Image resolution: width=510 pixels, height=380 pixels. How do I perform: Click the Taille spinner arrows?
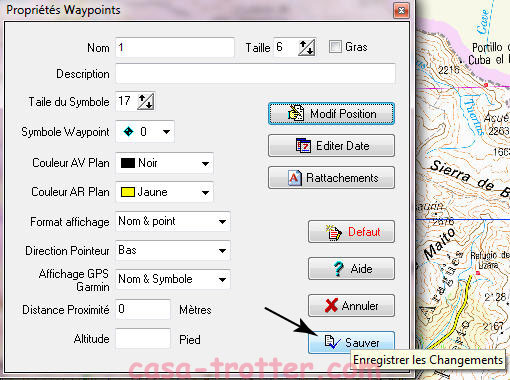307,47
